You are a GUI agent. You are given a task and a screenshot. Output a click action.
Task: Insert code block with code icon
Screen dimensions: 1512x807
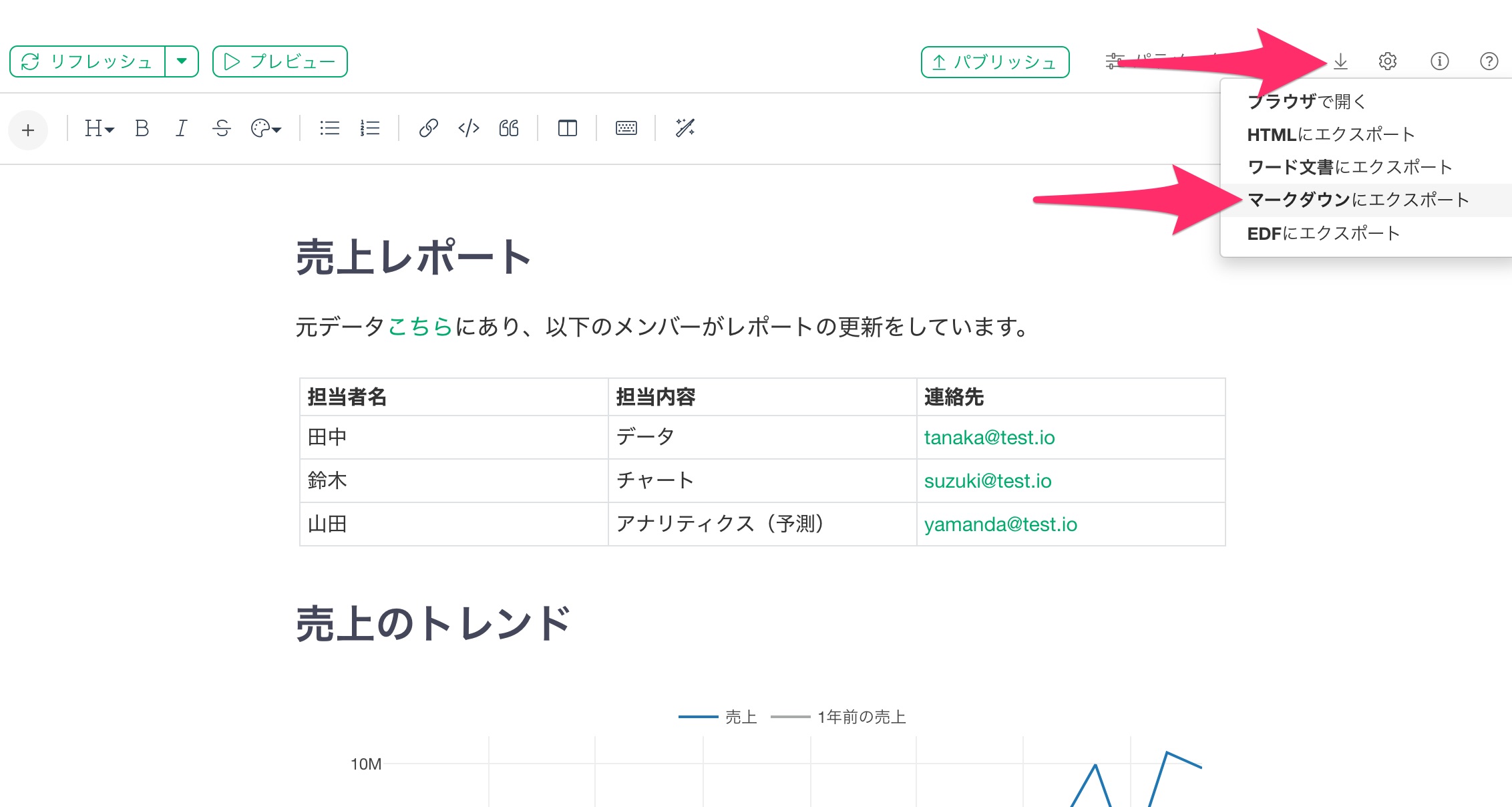point(469,128)
